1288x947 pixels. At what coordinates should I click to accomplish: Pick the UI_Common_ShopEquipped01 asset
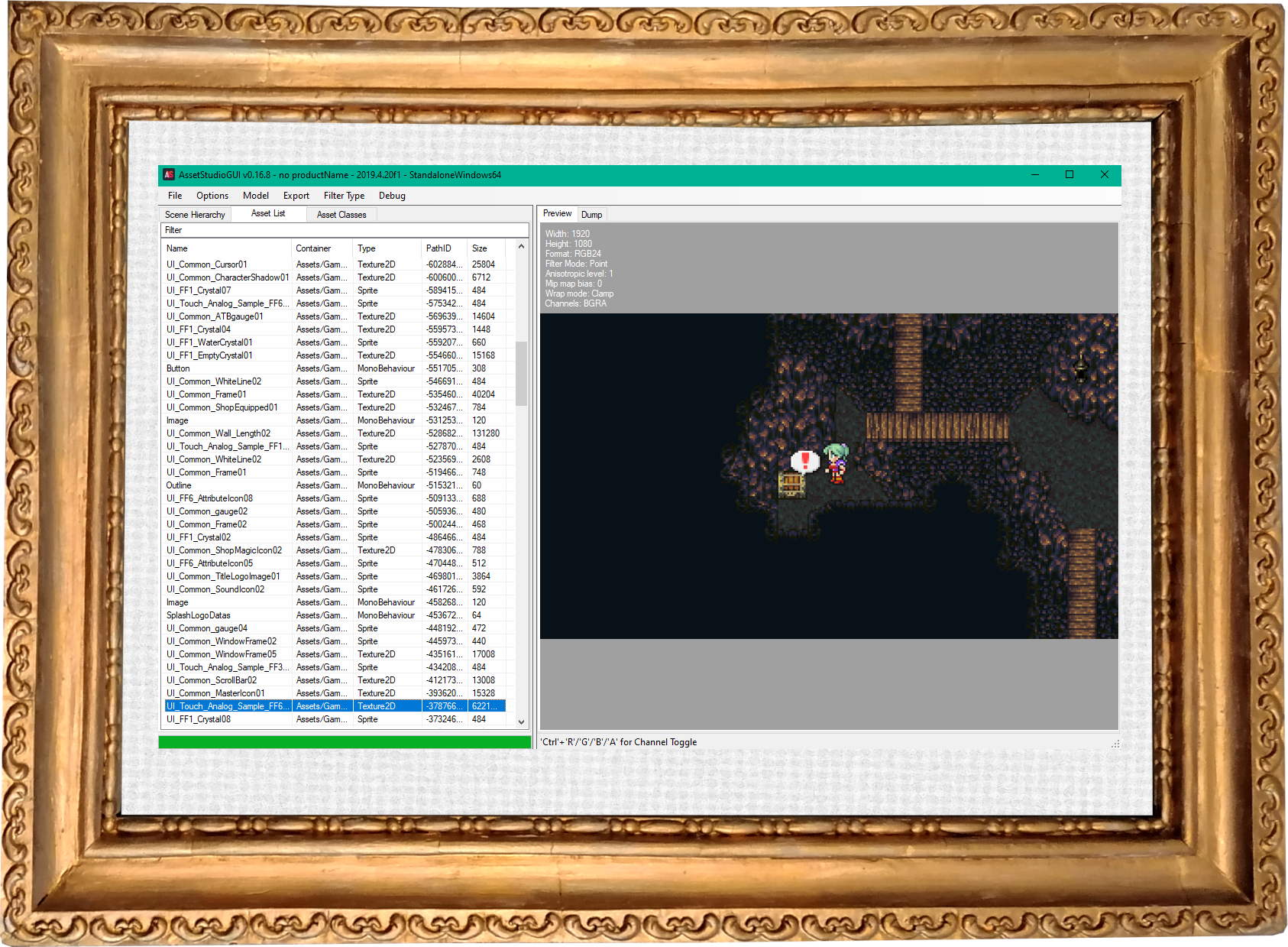pos(335,407)
